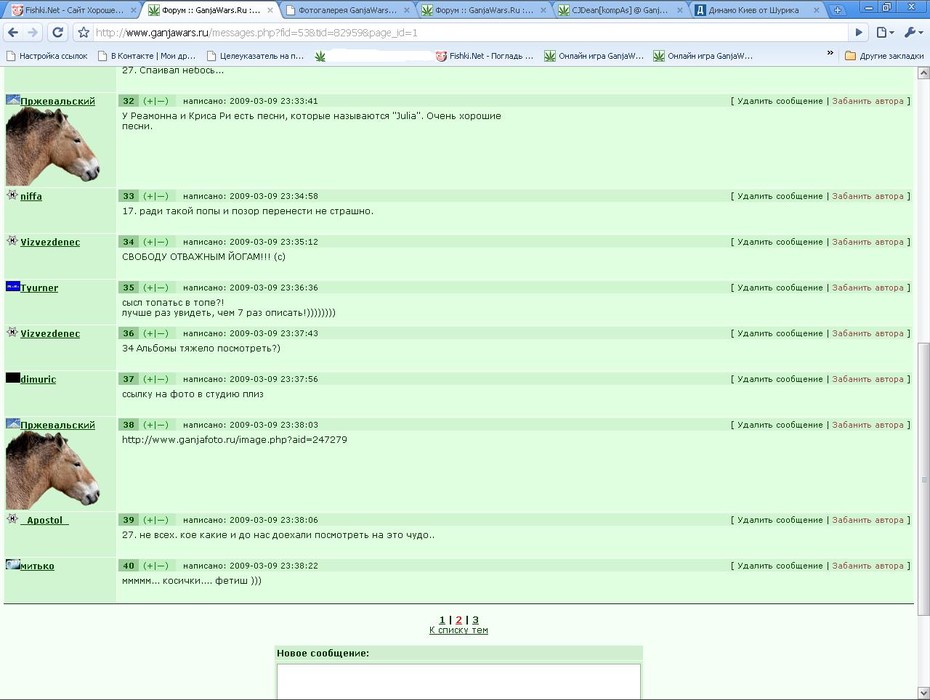Click the scrollbar up arrow
Viewport: 930px width, 700px height.
point(923,73)
